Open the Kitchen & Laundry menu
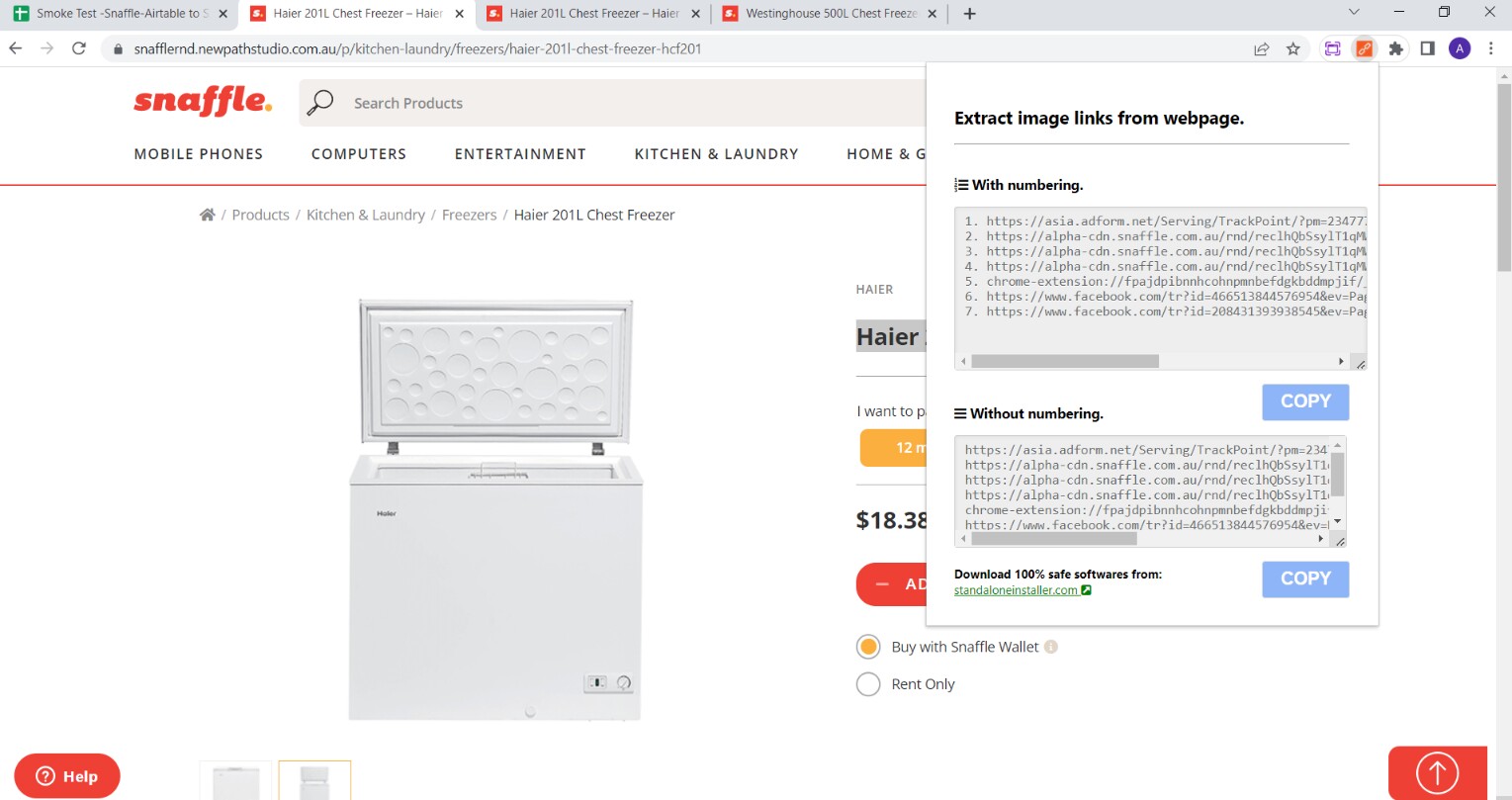Screen dimensions: 1512x800 coord(716,154)
